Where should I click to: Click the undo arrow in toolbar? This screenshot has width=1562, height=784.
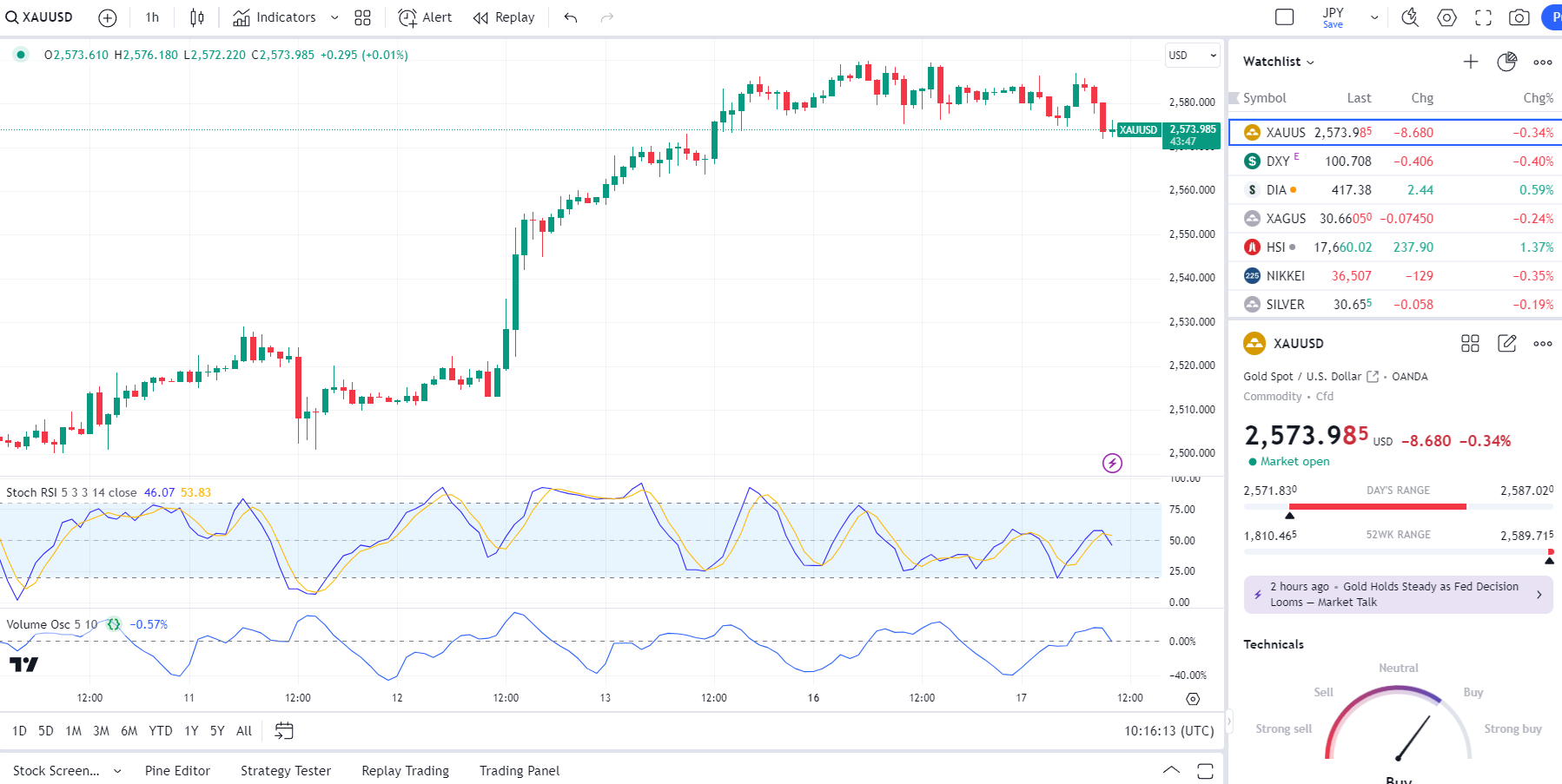click(571, 17)
